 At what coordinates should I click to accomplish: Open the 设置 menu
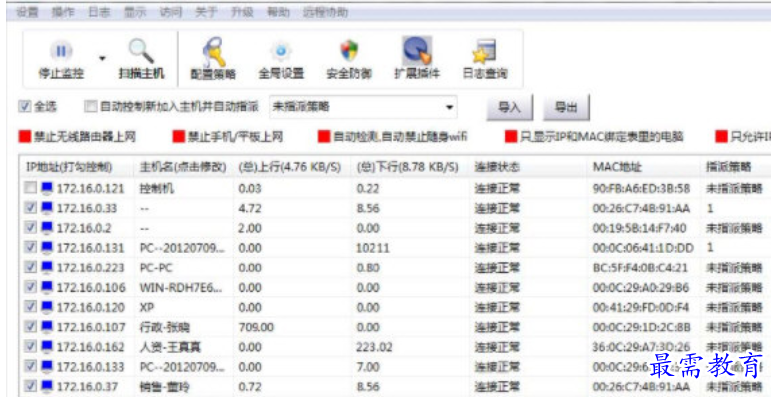pos(28,12)
